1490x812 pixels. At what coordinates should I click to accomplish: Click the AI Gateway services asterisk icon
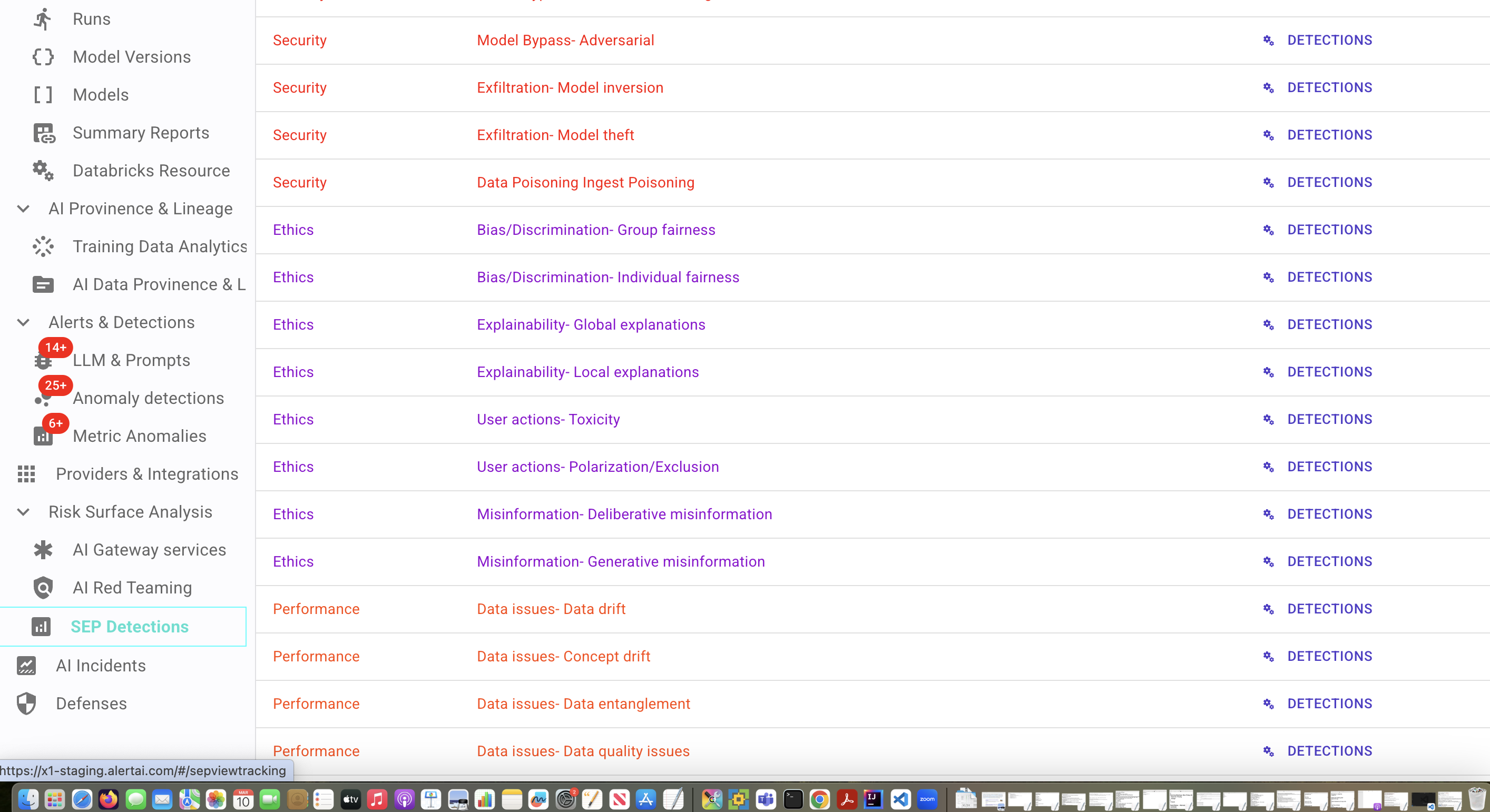(43, 550)
